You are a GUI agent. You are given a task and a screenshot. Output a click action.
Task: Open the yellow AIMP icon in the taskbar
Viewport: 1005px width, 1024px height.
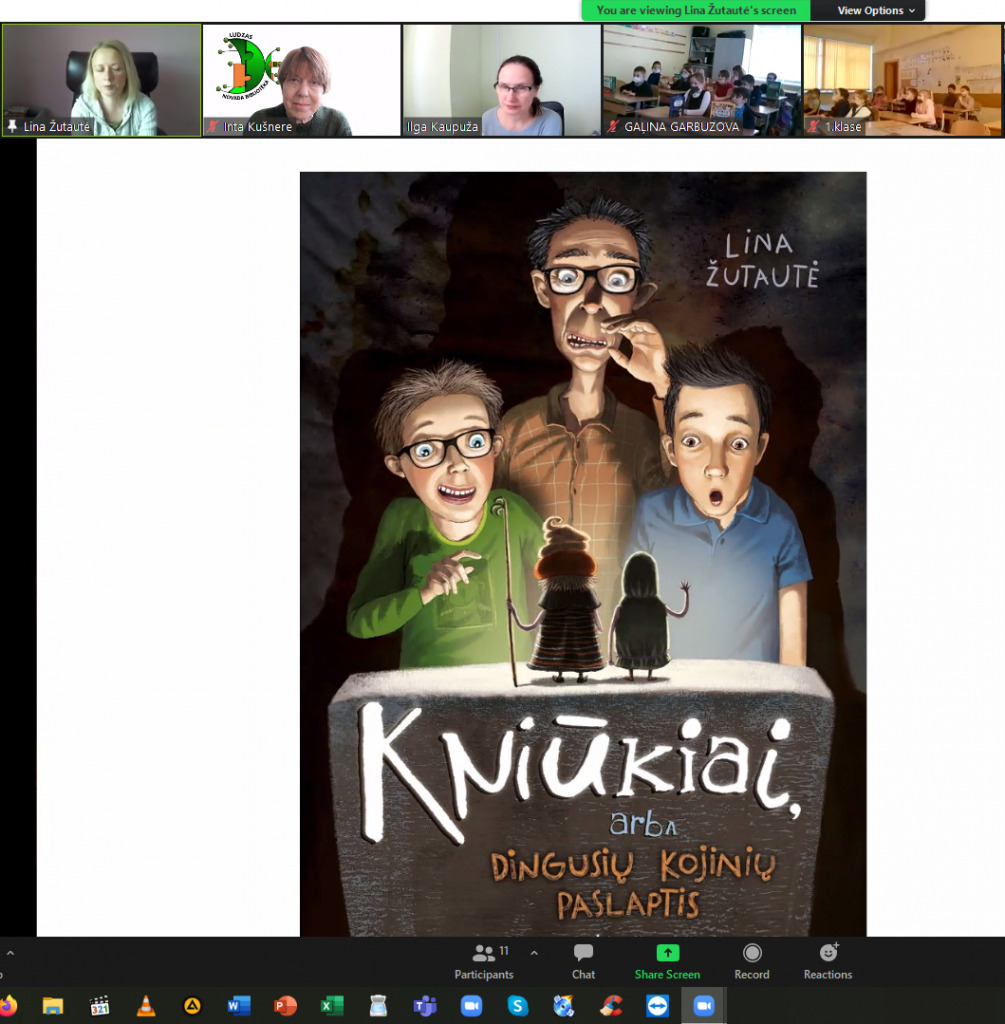point(192,1006)
